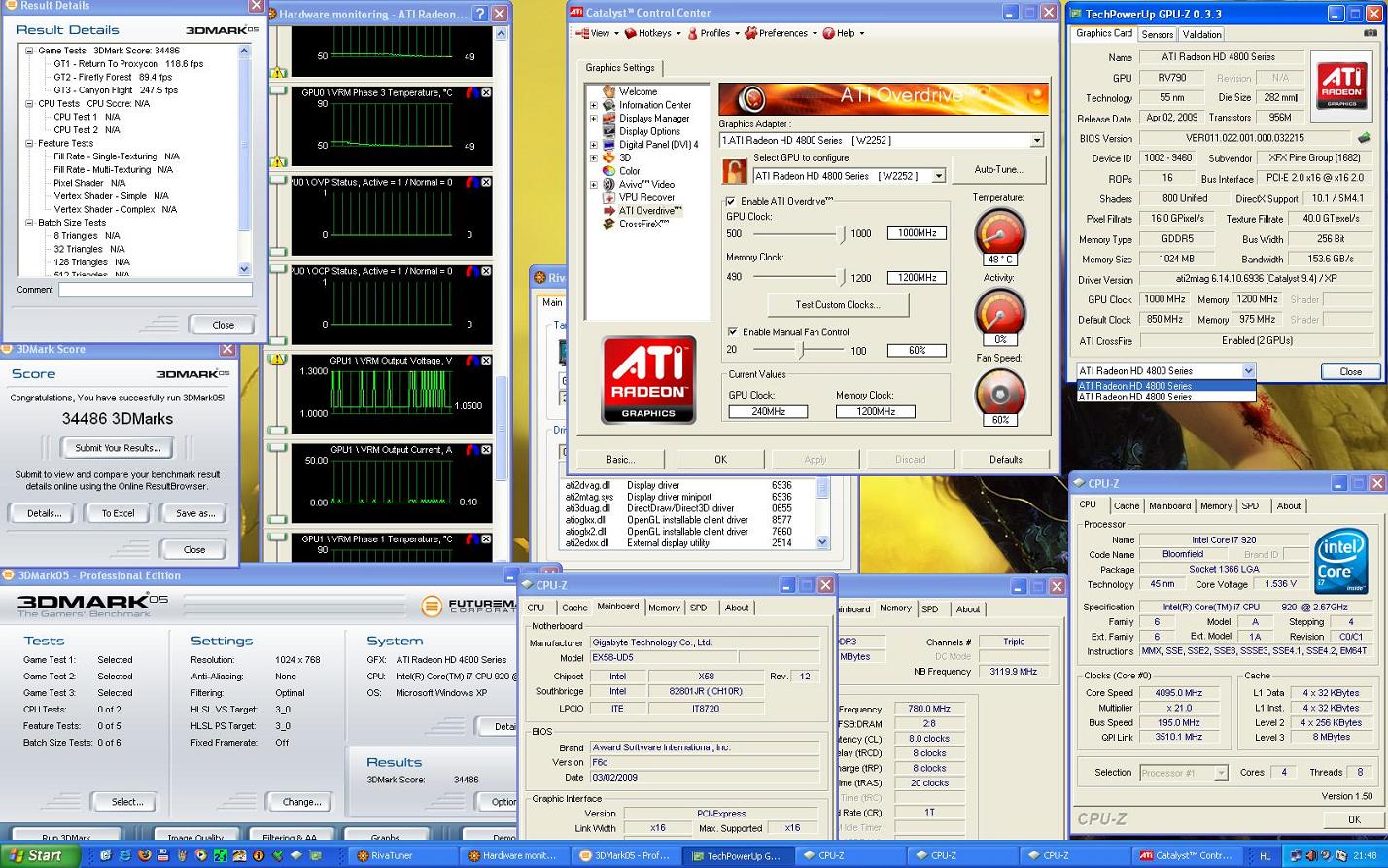Select the 3D settings icon

click(608, 157)
